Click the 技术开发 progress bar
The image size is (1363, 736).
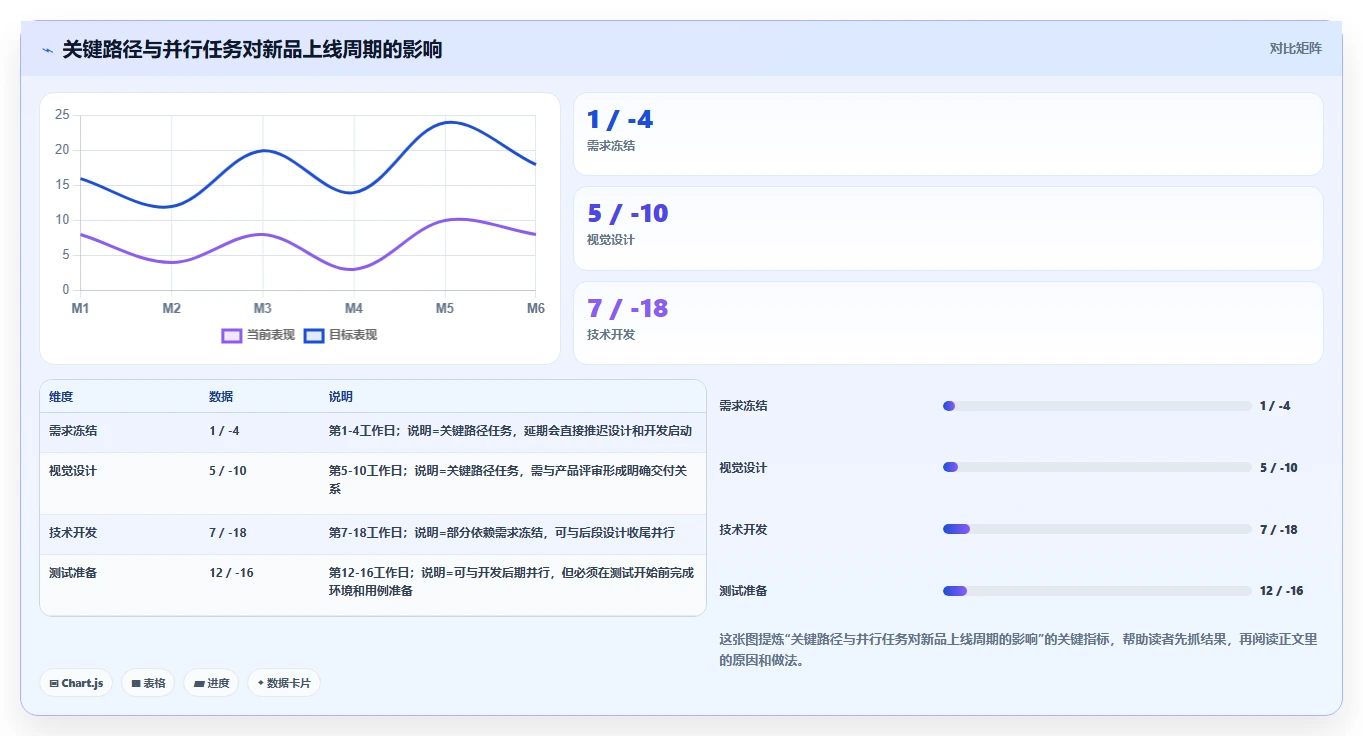pos(1097,529)
